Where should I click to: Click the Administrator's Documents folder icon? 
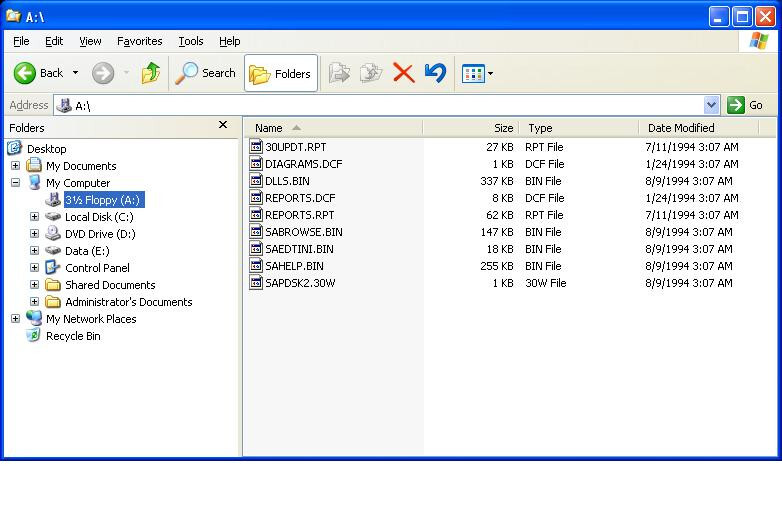[53, 302]
